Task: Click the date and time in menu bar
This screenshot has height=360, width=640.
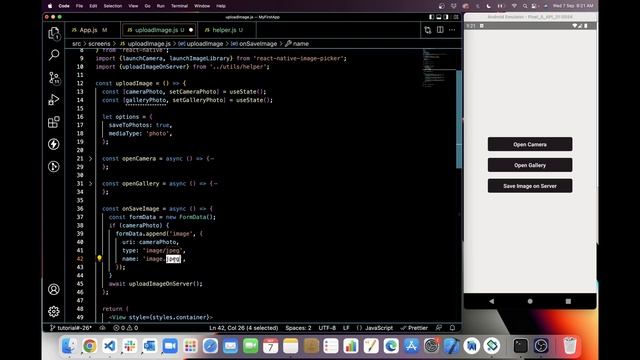Action: tap(573, 6)
